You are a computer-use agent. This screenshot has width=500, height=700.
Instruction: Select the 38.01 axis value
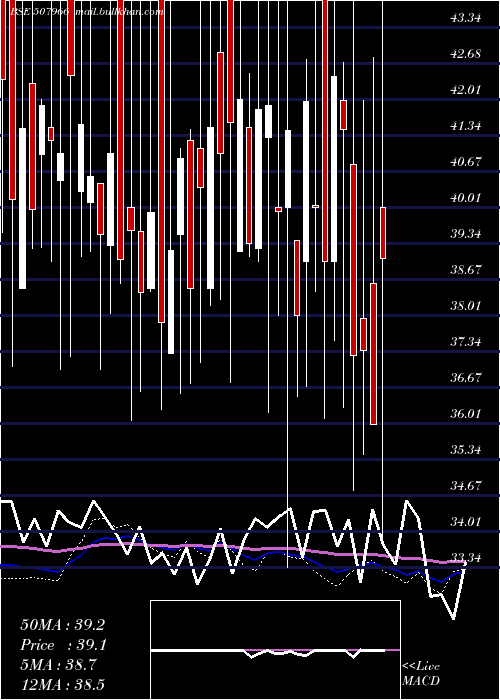click(466, 306)
